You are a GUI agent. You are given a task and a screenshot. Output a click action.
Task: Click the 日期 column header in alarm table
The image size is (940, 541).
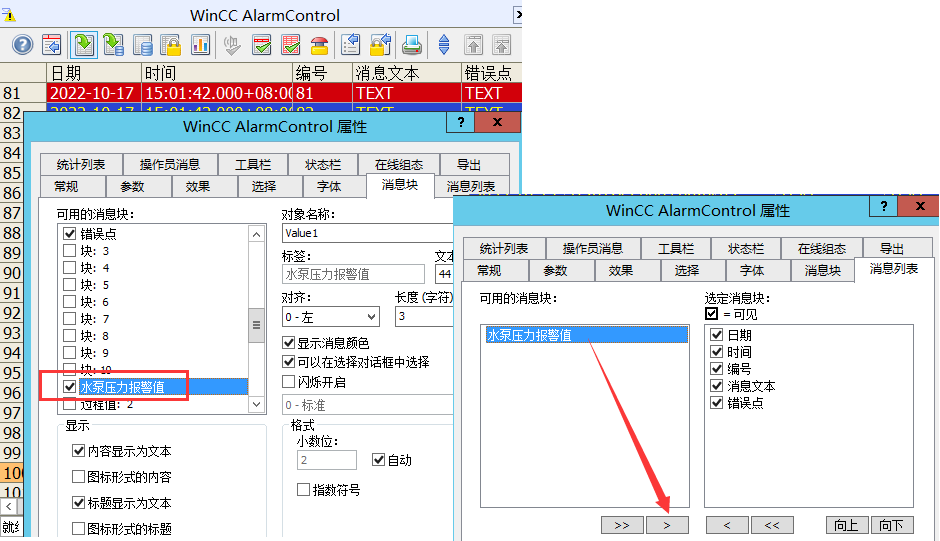[x=94, y=73]
